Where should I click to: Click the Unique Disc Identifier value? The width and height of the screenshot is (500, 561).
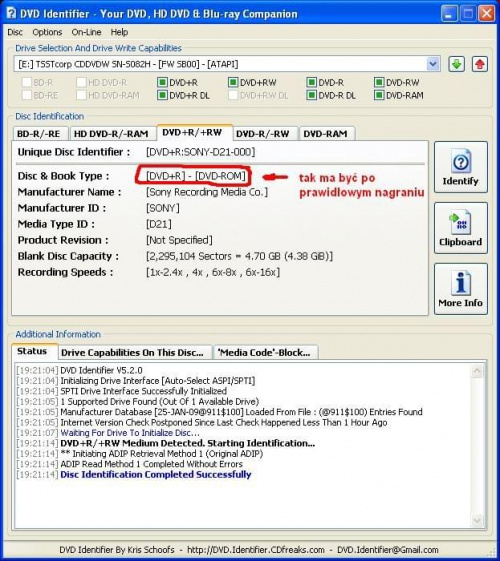[201, 152]
